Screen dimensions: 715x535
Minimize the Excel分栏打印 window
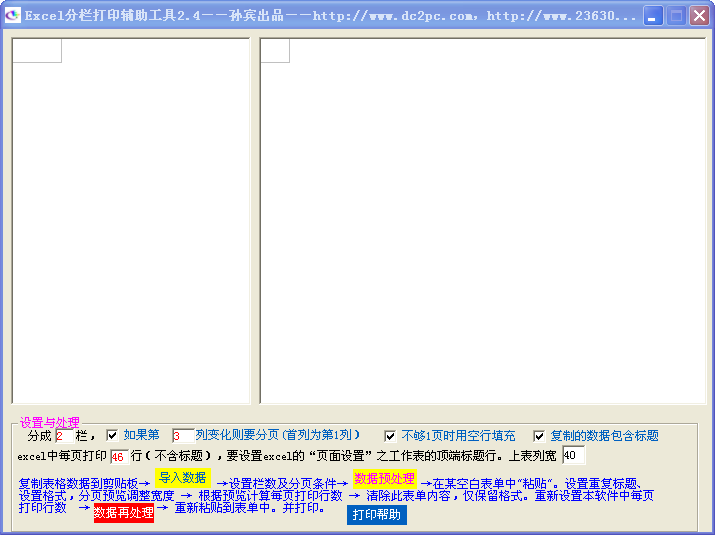click(x=653, y=16)
